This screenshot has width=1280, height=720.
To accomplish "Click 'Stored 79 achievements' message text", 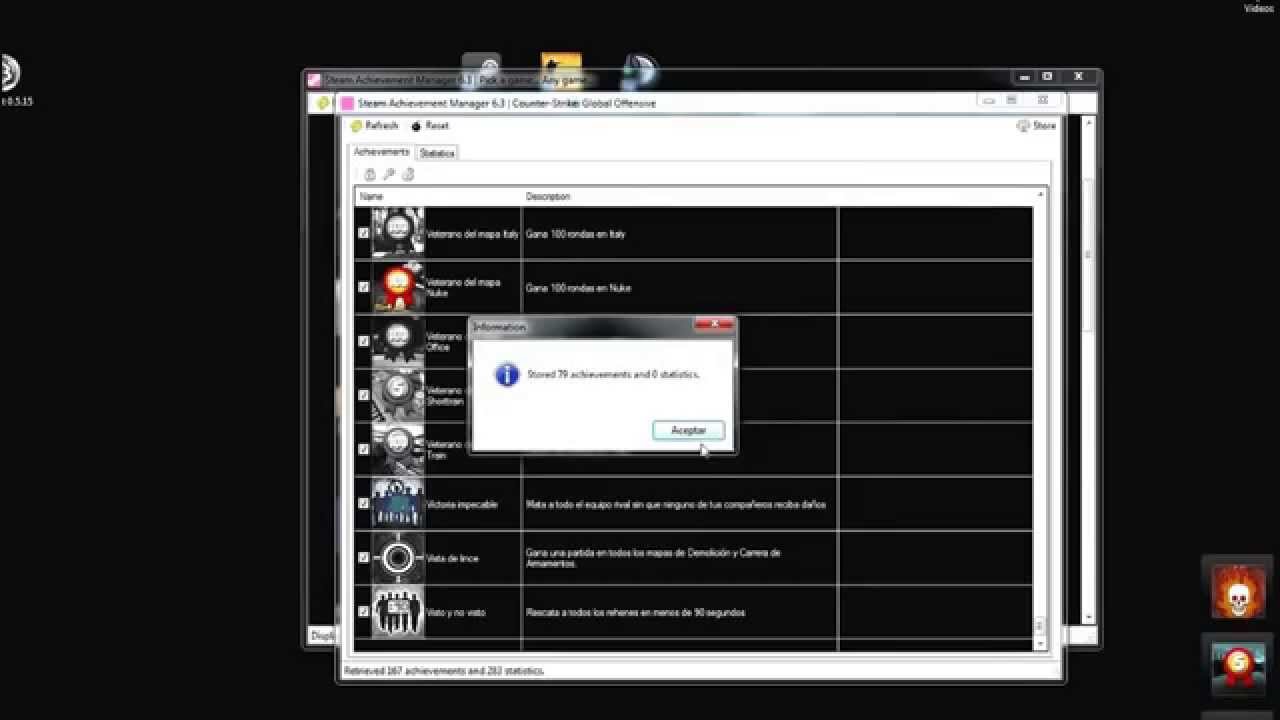I will 613,375.
